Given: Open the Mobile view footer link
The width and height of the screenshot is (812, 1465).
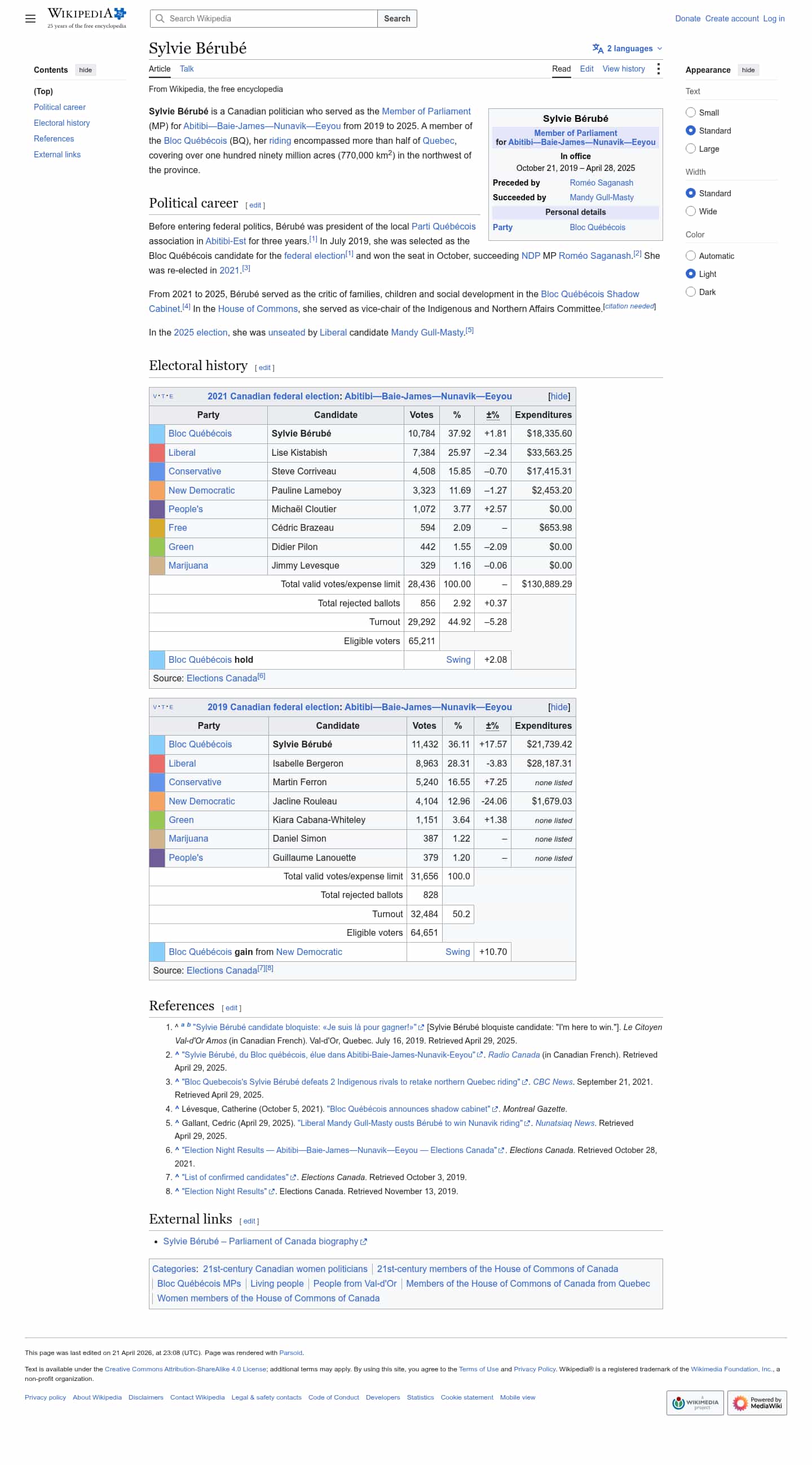Looking at the screenshot, I should click(x=518, y=1397).
